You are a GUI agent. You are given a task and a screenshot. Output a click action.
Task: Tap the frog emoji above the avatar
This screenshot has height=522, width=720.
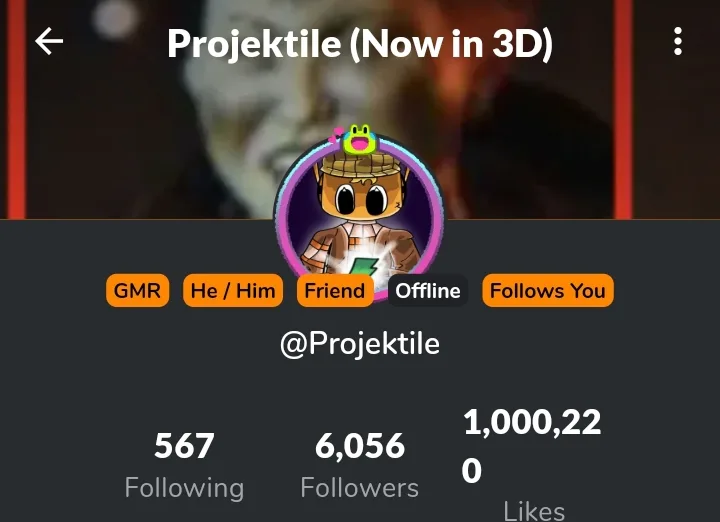coord(361,139)
